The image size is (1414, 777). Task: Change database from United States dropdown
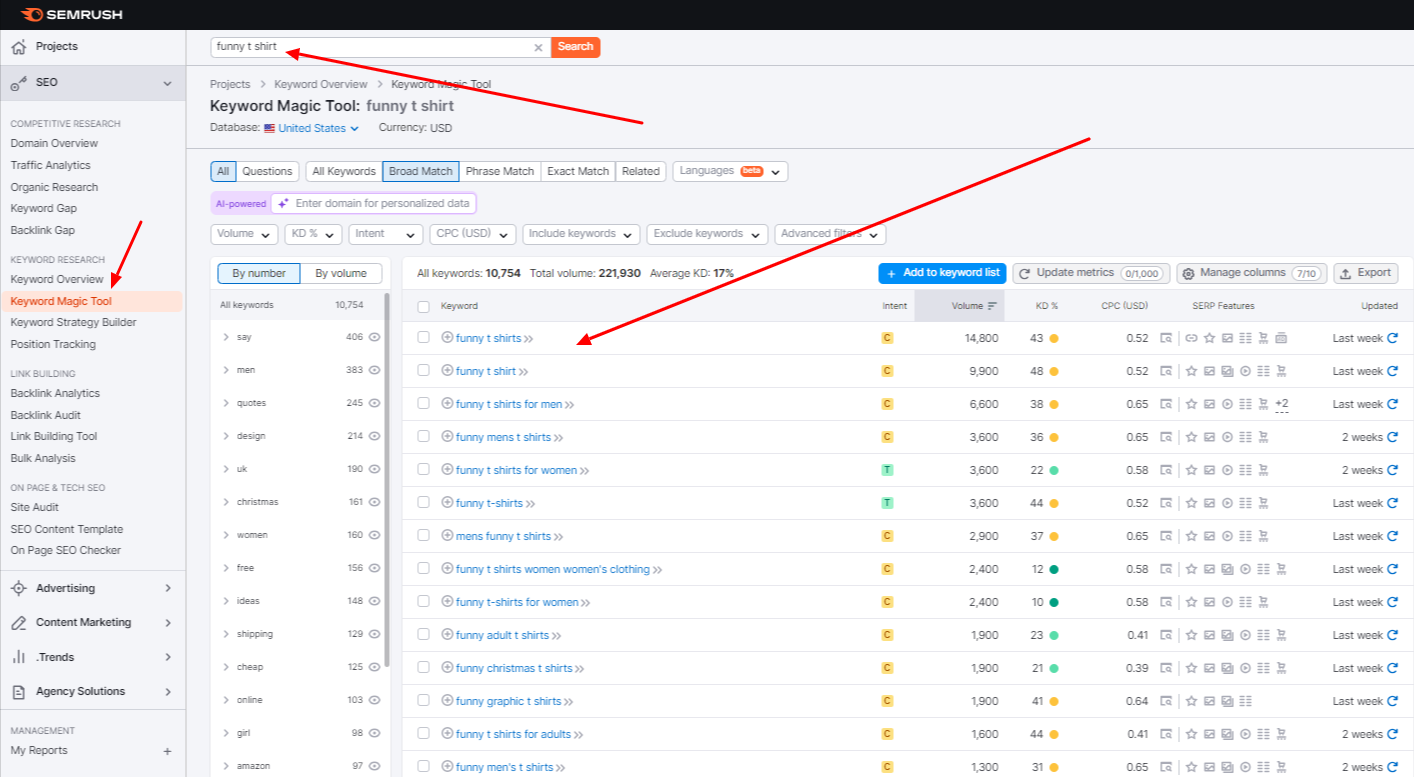(311, 128)
